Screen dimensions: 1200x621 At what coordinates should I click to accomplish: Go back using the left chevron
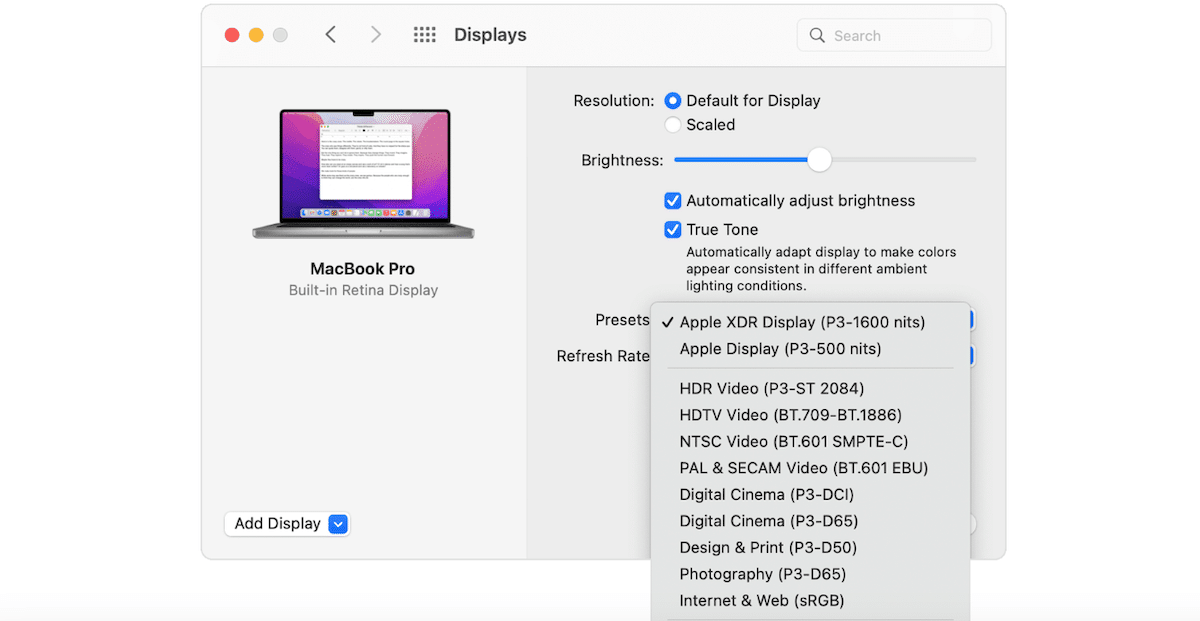click(330, 35)
